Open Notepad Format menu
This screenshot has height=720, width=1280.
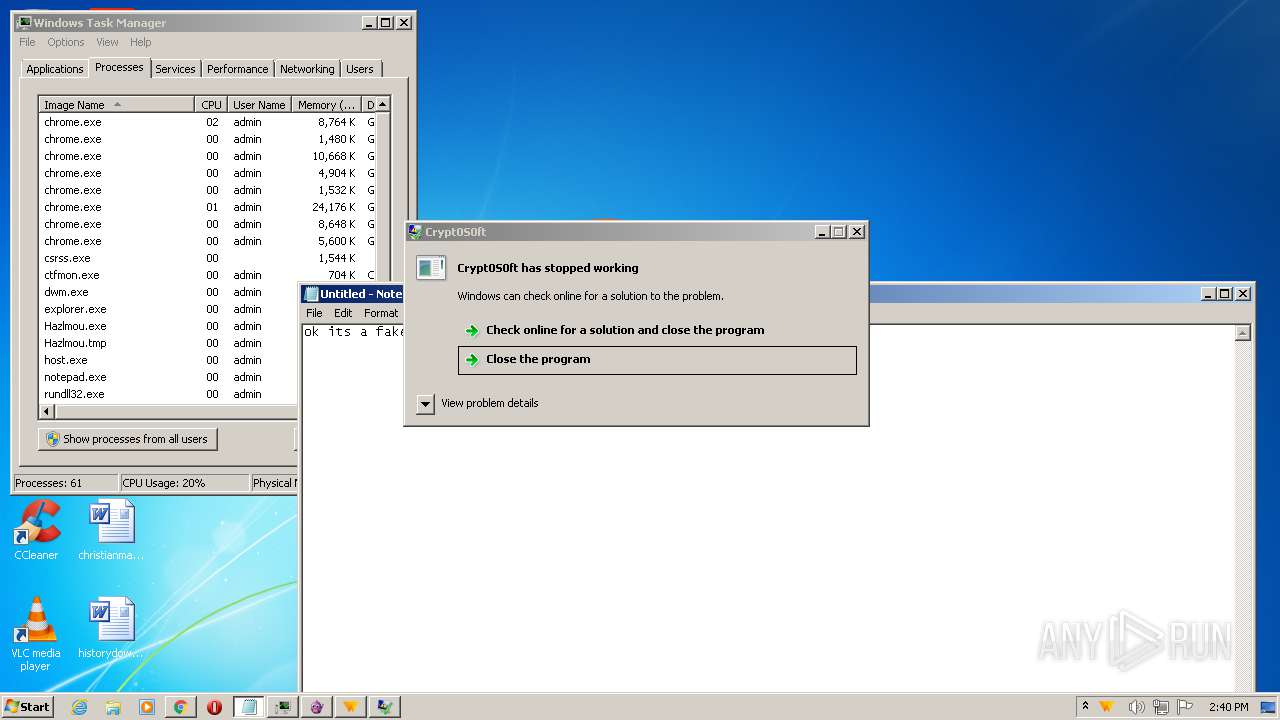tap(381, 313)
